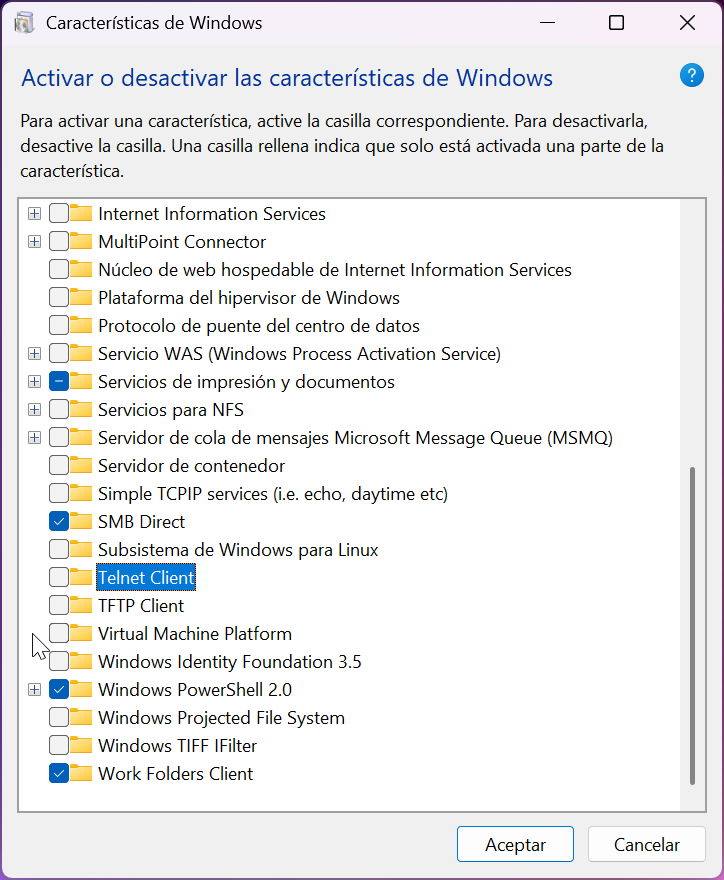This screenshot has width=724, height=880.
Task: Select the Windows Projected File System entry
Action: pos(221,718)
